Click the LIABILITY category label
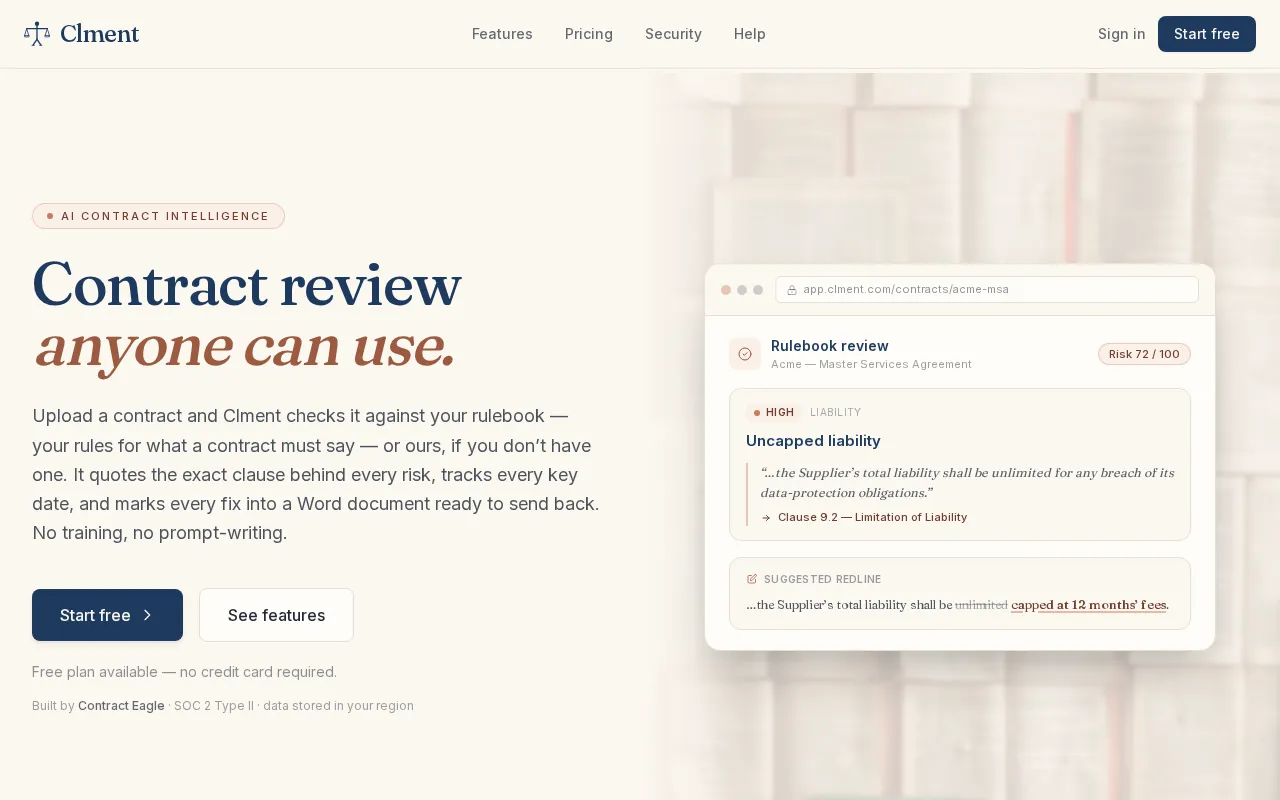Image resolution: width=1280 pixels, height=800 pixels. click(x=835, y=413)
